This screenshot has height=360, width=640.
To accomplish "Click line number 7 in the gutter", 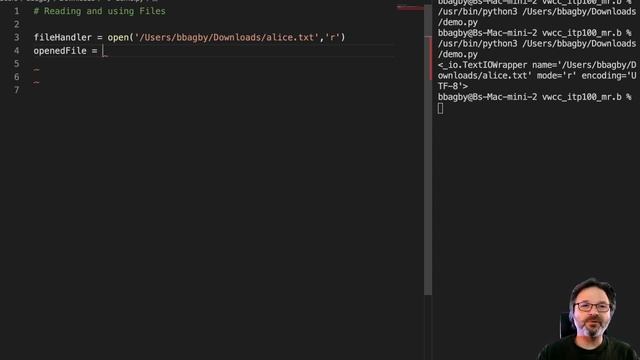I will coord(16,90).
